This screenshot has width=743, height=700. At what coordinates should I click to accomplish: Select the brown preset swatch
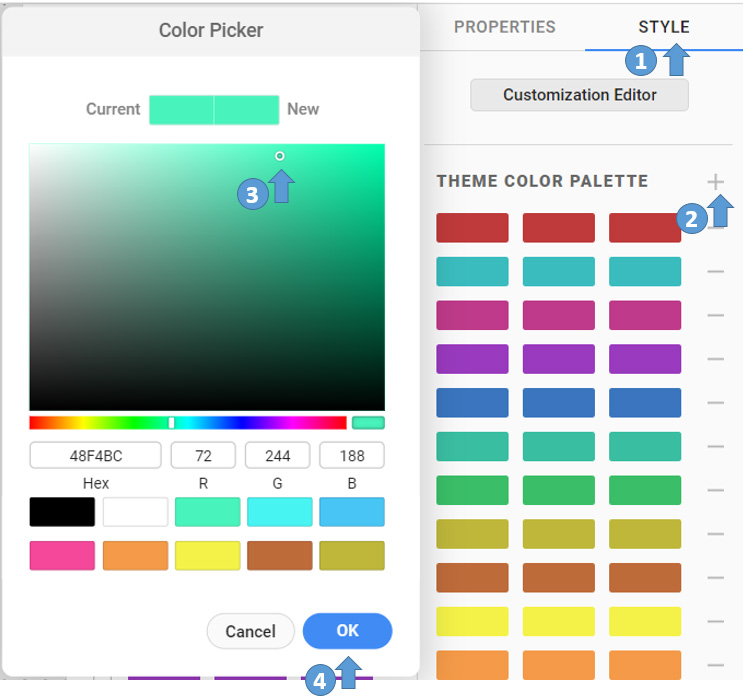(x=280, y=555)
